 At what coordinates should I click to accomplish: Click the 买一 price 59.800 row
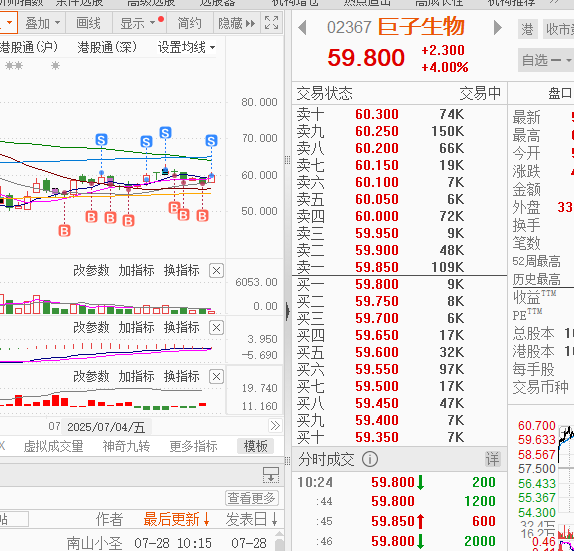[x=399, y=284]
